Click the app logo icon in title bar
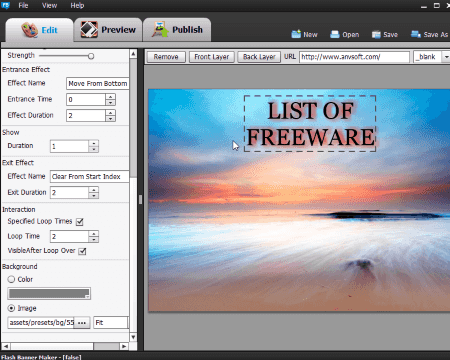 tap(5, 5)
